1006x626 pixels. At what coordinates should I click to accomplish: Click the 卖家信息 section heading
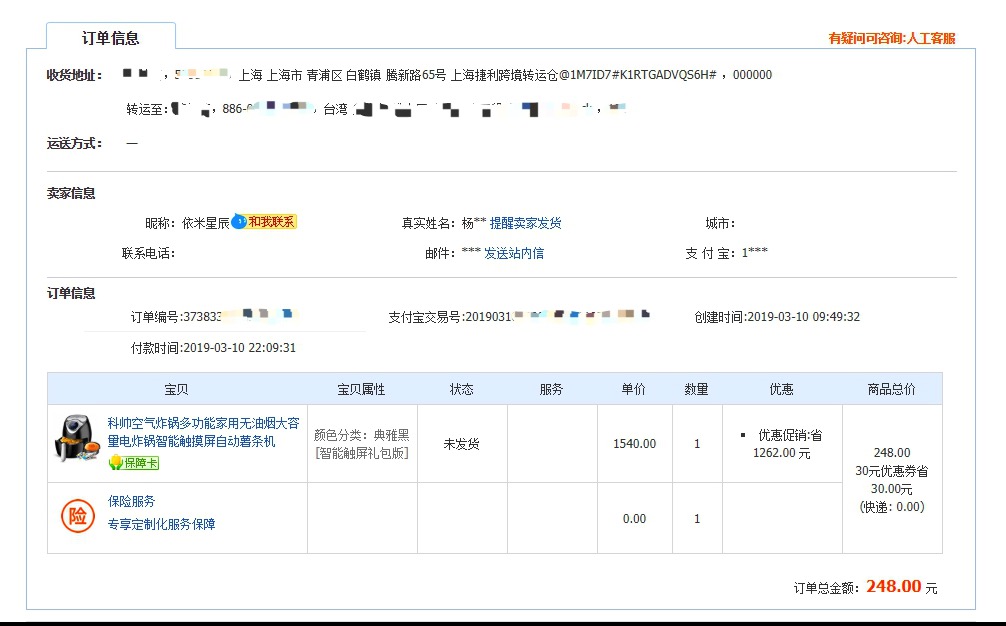(x=71, y=193)
